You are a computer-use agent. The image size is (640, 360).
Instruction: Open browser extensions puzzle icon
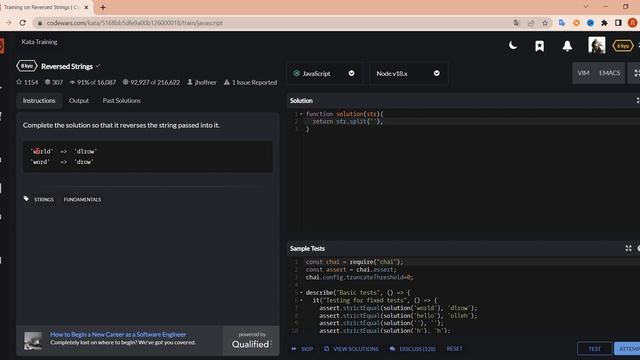(x=604, y=23)
